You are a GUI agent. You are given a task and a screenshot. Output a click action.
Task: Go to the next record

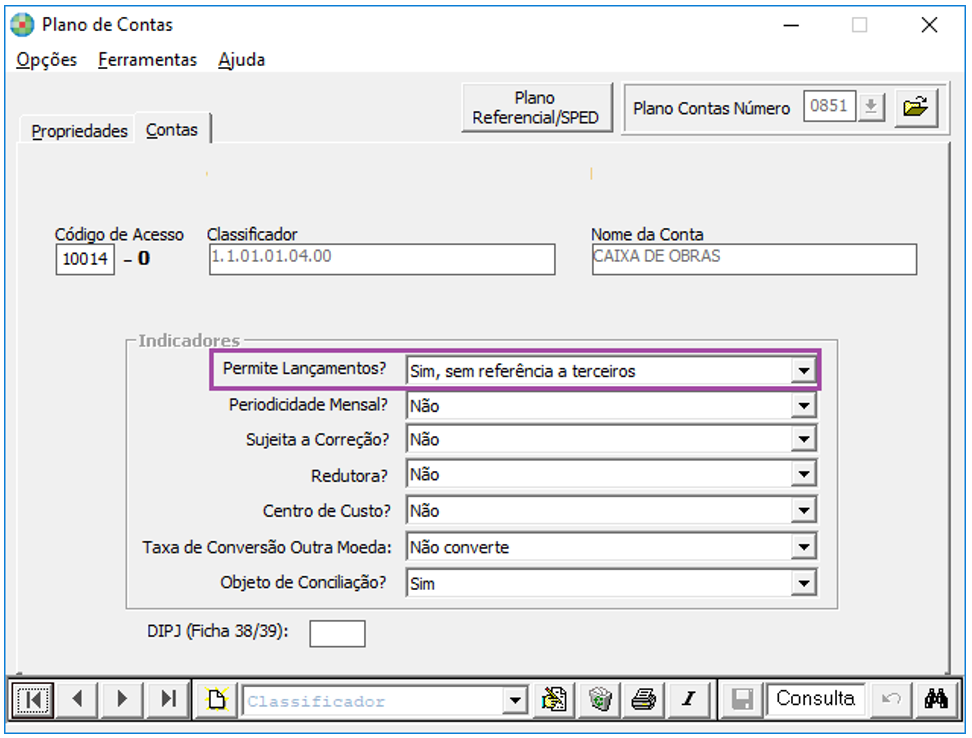[x=122, y=700]
